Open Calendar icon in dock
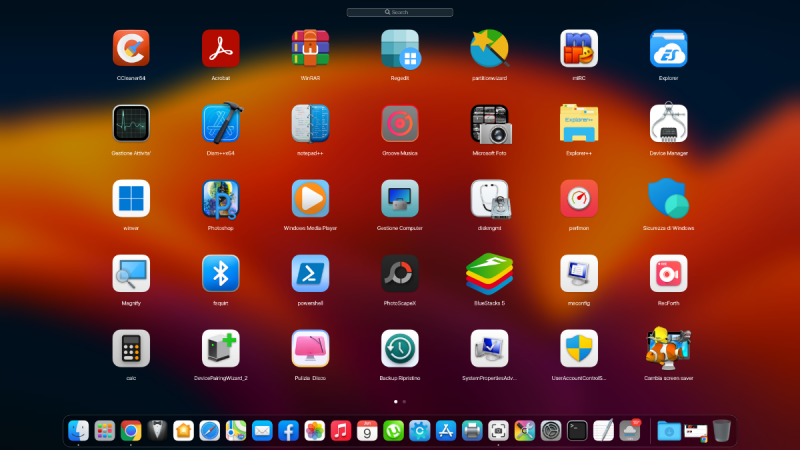Viewport: 800px width, 450px height. tap(367, 431)
